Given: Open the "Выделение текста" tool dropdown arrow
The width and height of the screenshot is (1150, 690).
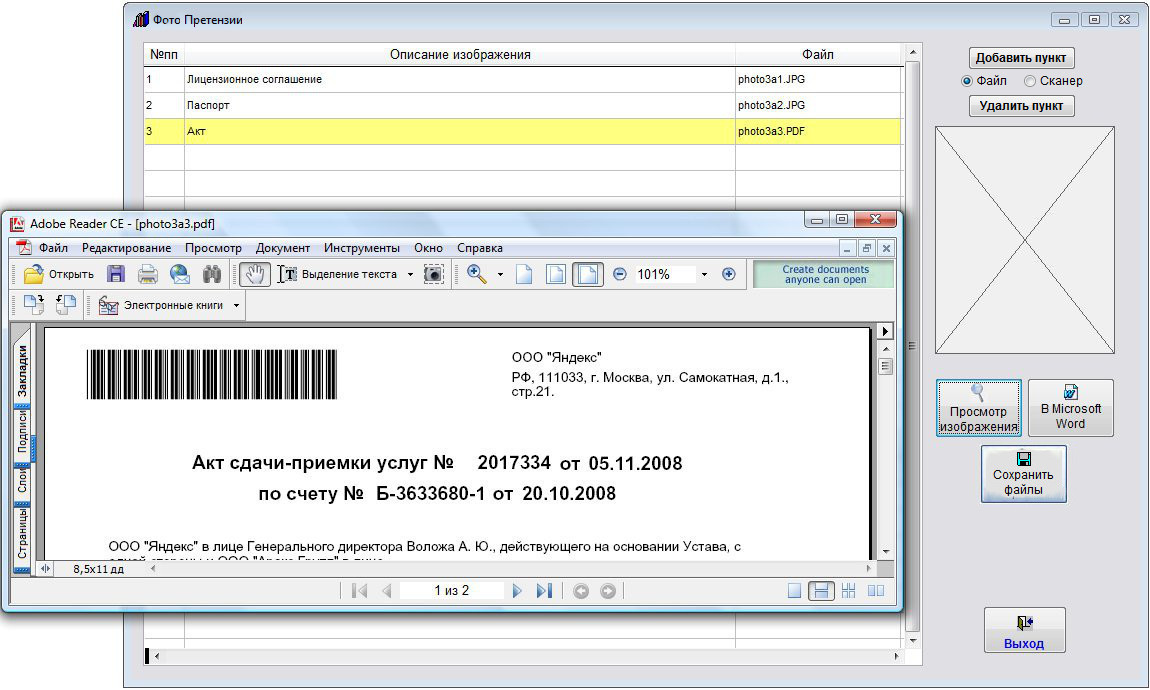Looking at the screenshot, I should pyautogui.click(x=410, y=274).
